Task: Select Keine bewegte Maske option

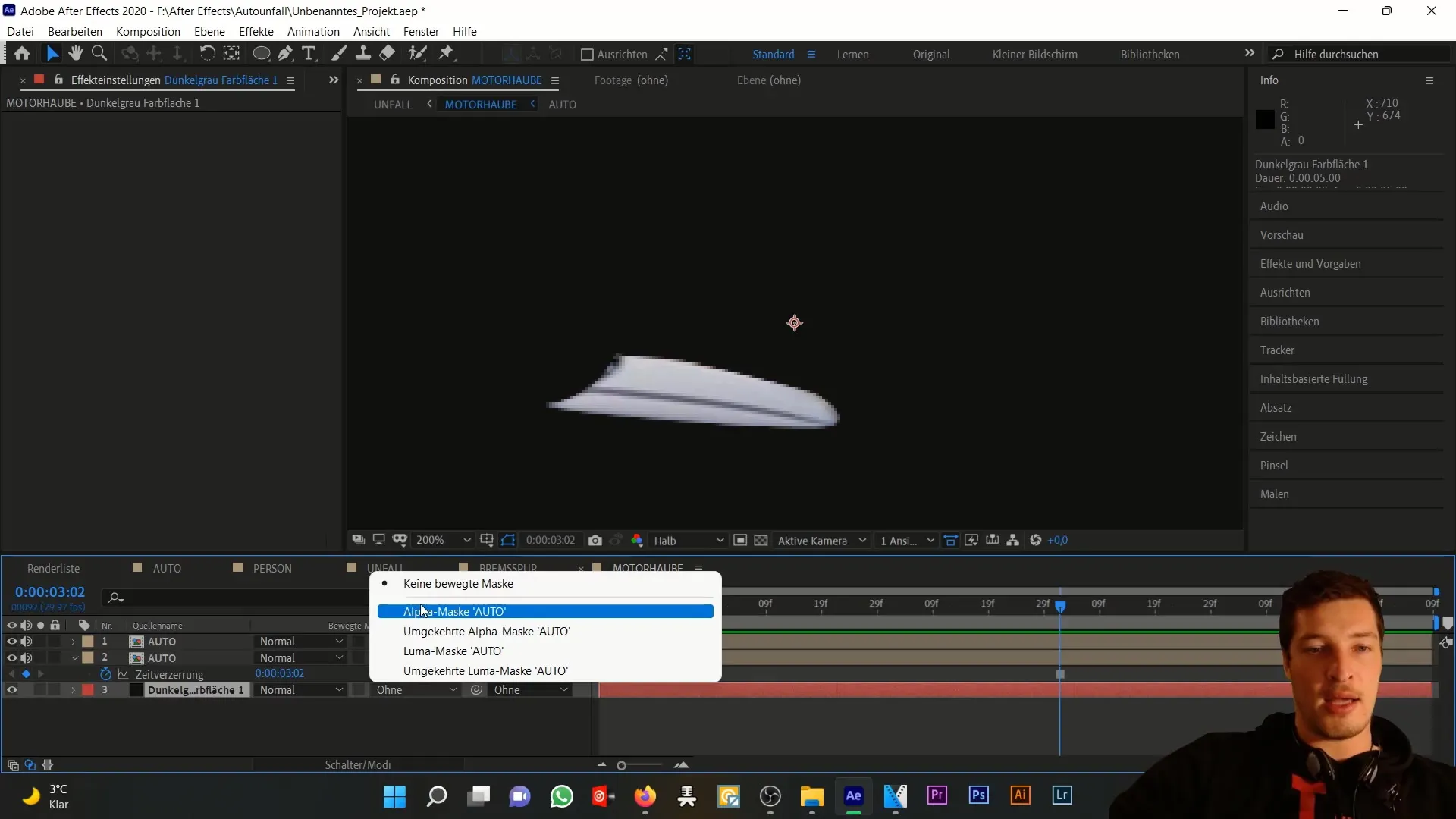Action: click(458, 583)
